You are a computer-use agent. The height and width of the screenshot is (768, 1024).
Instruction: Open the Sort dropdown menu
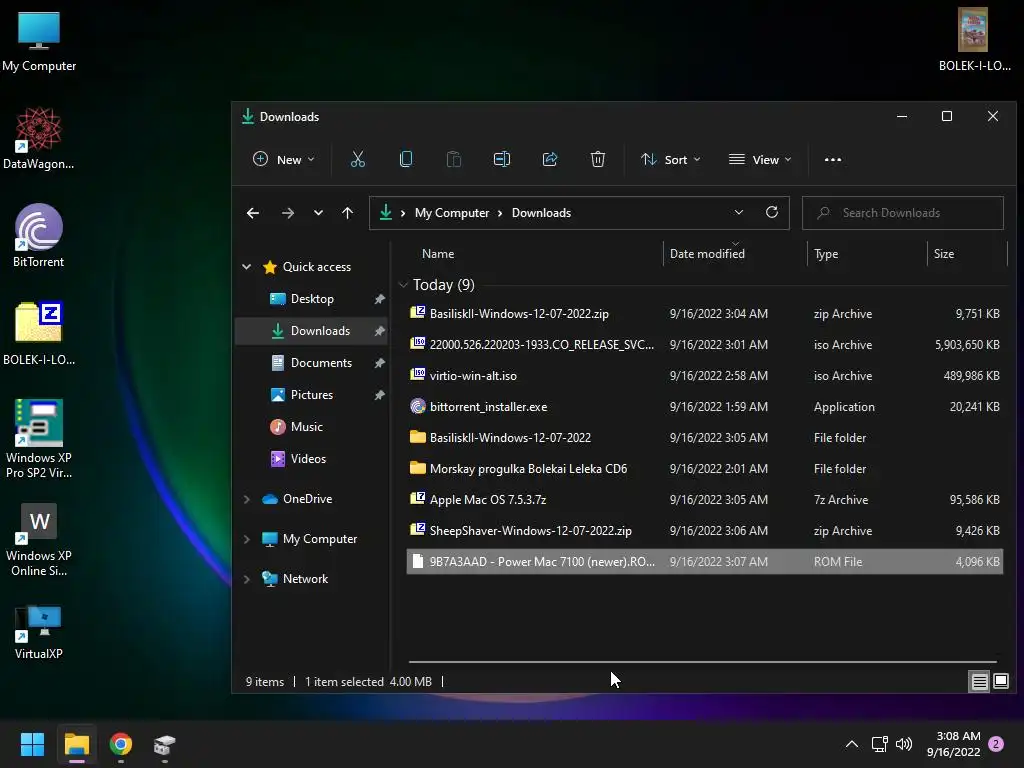[671, 159]
